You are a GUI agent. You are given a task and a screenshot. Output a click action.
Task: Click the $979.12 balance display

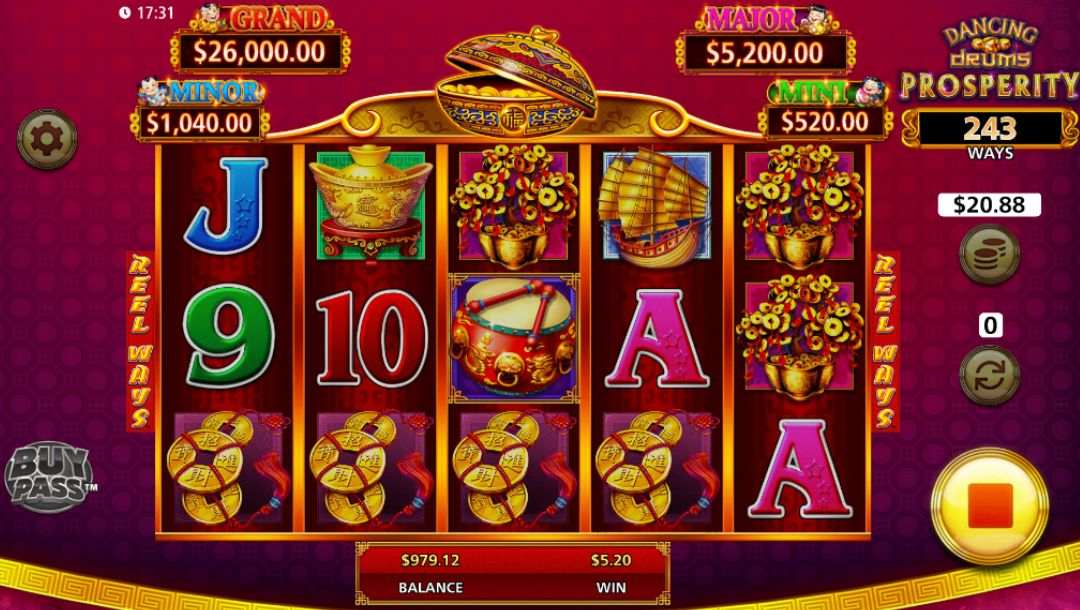coord(430,560)
